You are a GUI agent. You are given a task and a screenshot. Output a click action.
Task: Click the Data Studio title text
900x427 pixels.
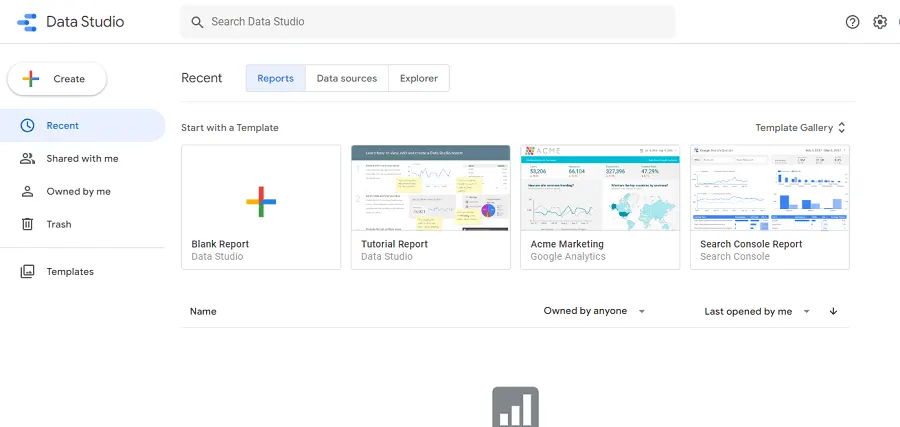pyautogui.click(x=85, y=22)
